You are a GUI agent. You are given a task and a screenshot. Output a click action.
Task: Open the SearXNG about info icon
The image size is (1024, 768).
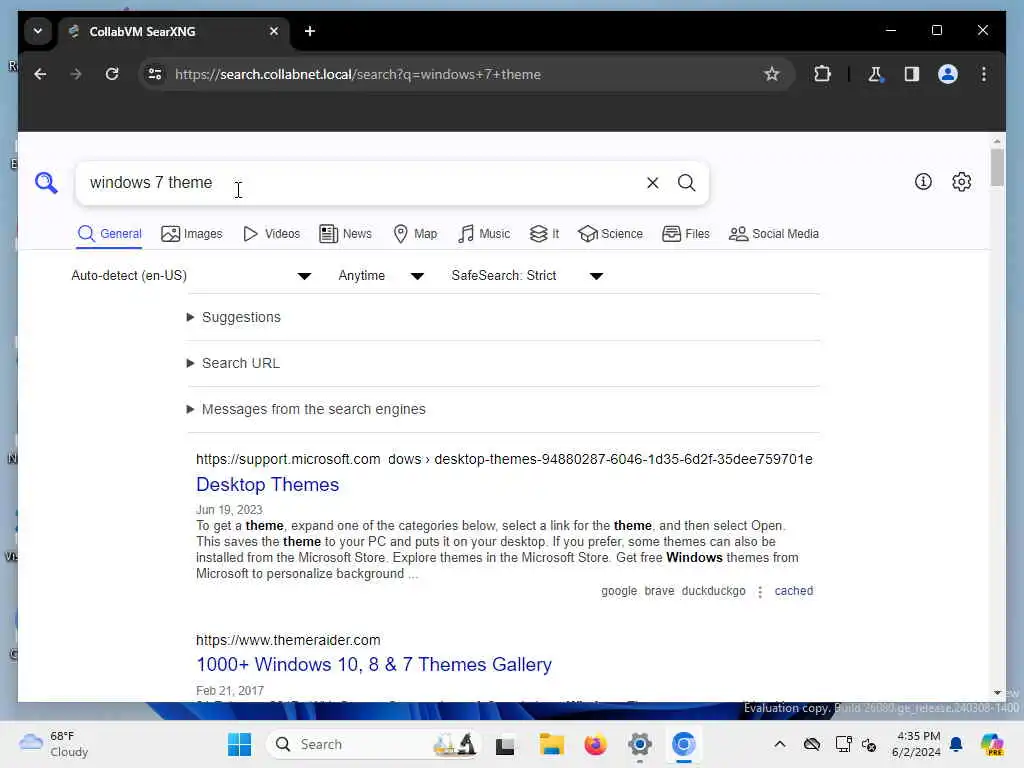coord(923,182)
